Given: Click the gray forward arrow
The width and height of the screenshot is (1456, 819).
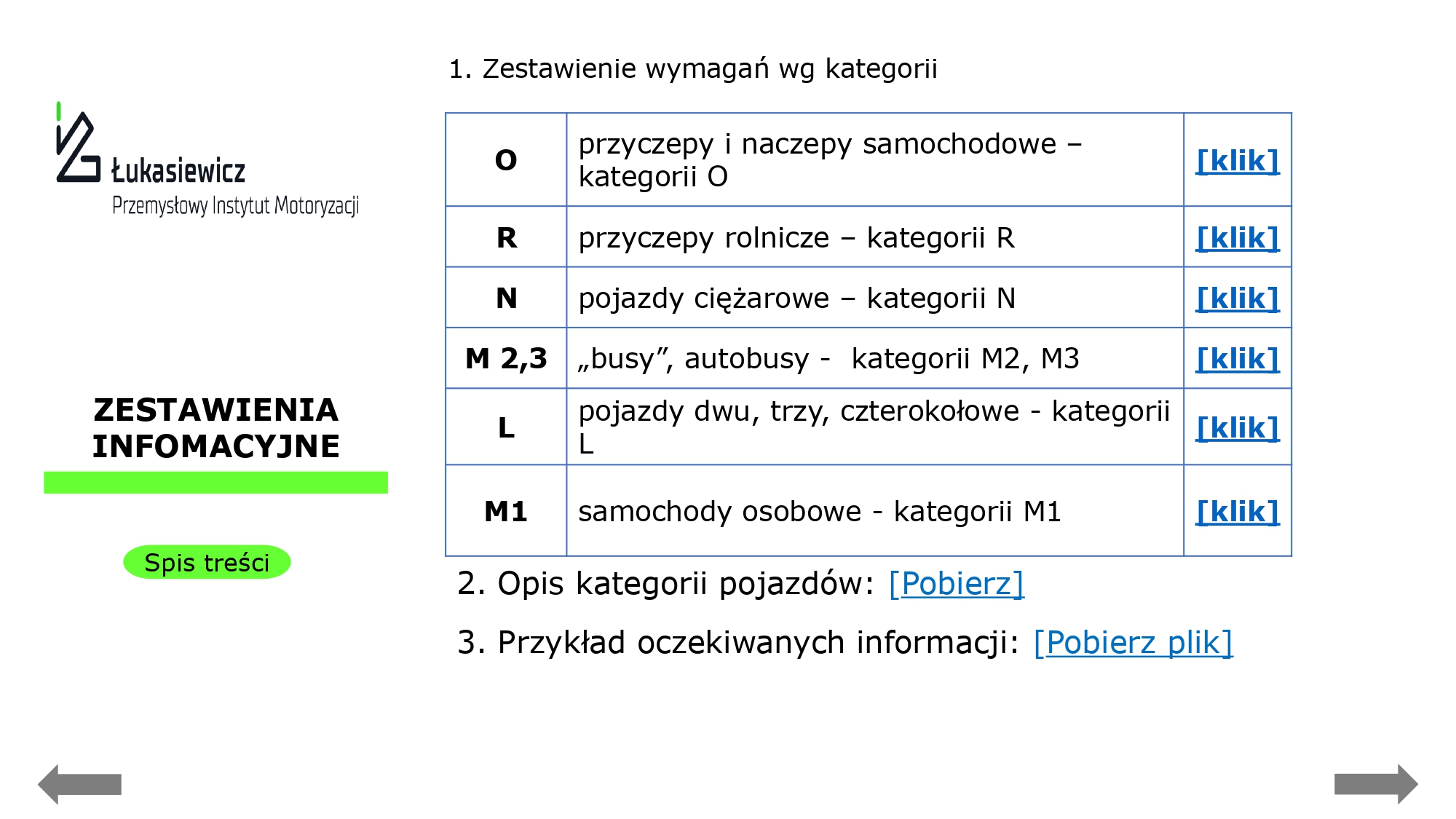Looking at the screenshot, I should (1376, 784).
